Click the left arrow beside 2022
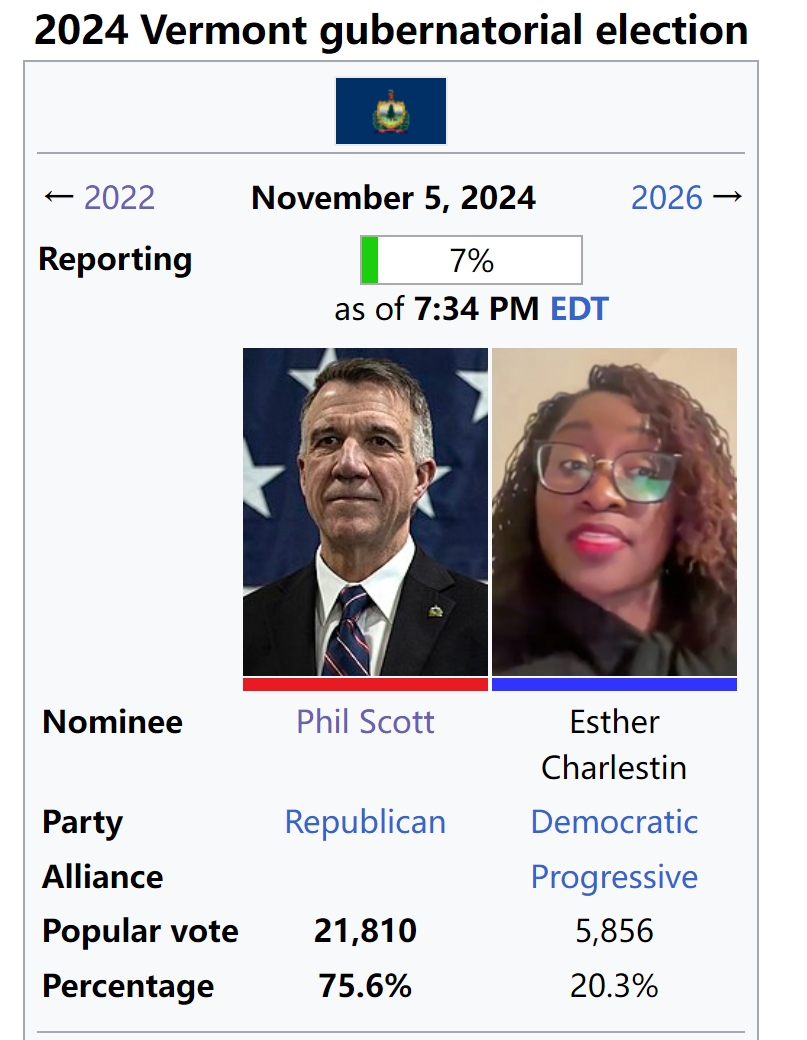This screenshot has width=807, height=1040. [58, 196]
